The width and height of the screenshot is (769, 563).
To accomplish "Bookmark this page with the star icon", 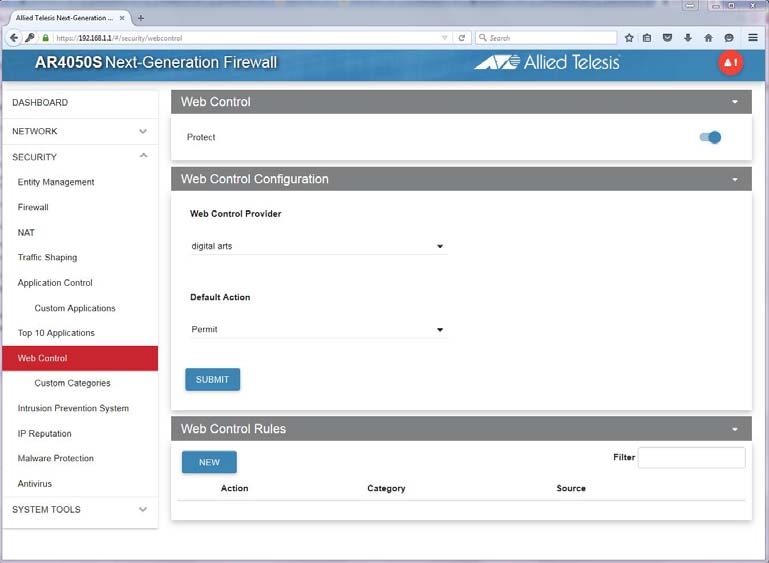I will click(x=629, y=38).
